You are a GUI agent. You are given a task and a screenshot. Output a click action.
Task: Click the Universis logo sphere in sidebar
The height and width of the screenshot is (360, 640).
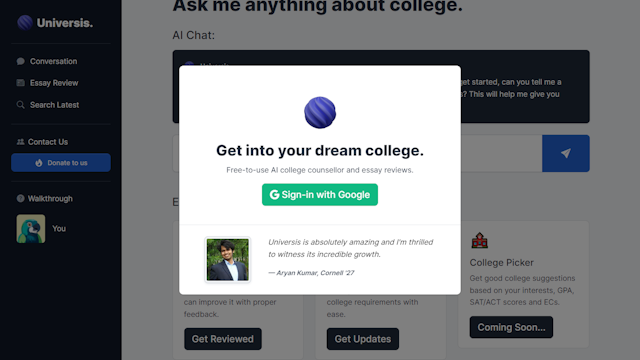[x=25, y=23]
